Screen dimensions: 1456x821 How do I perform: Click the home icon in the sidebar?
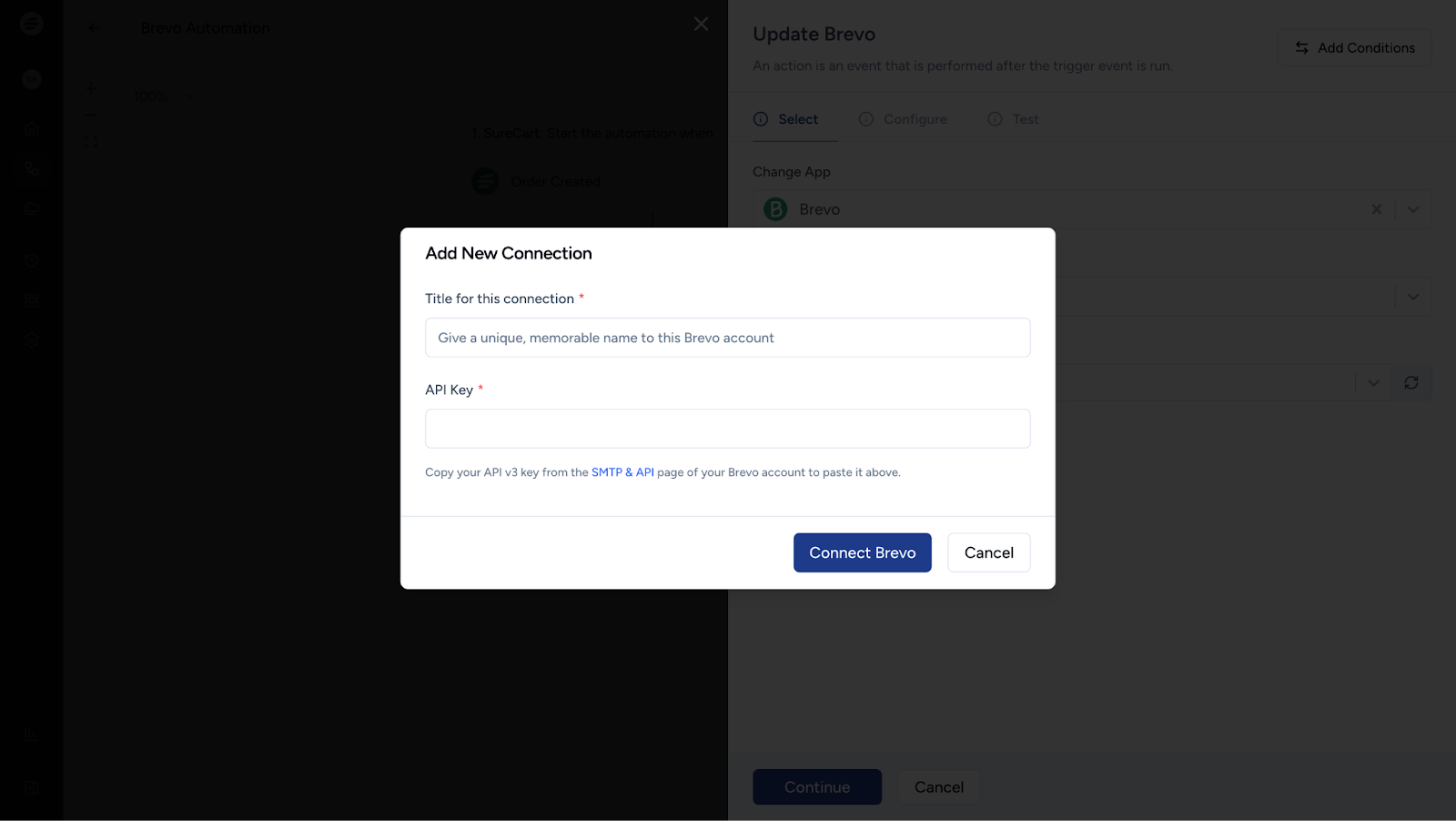coord(32,128)
